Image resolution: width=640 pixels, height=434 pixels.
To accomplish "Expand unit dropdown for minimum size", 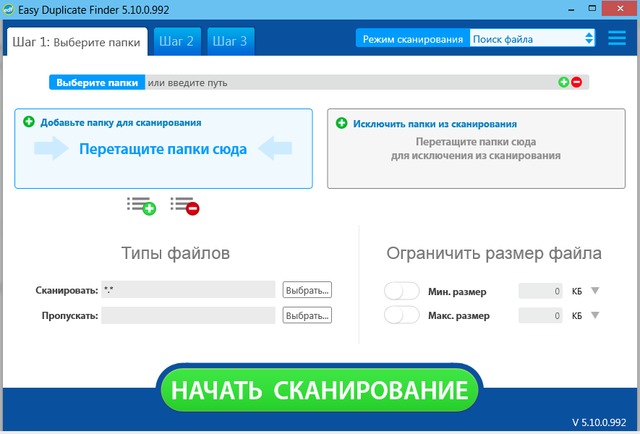I will click(595, 291).
